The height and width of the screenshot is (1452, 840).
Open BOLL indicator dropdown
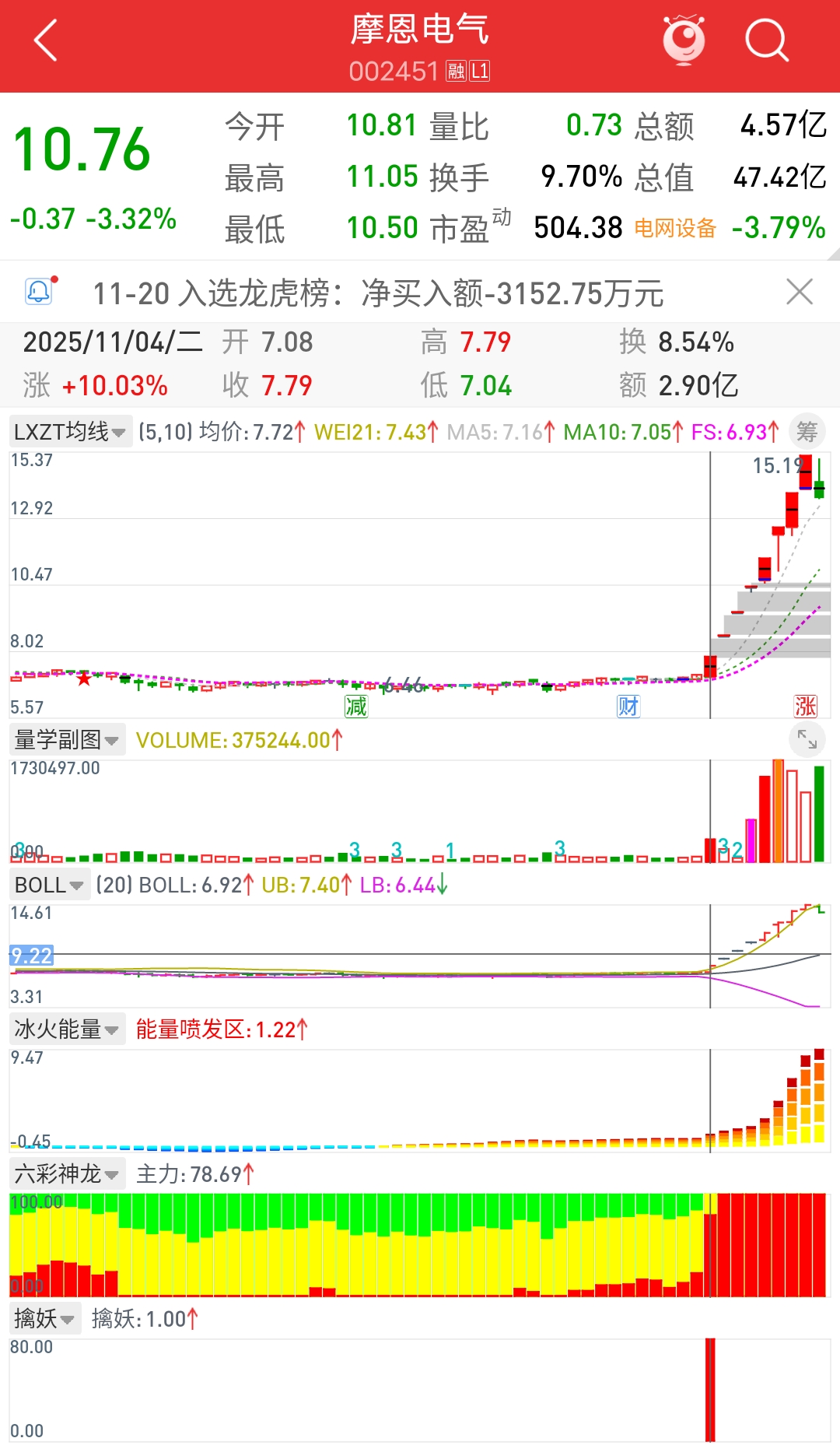click(x=50, y=885)
